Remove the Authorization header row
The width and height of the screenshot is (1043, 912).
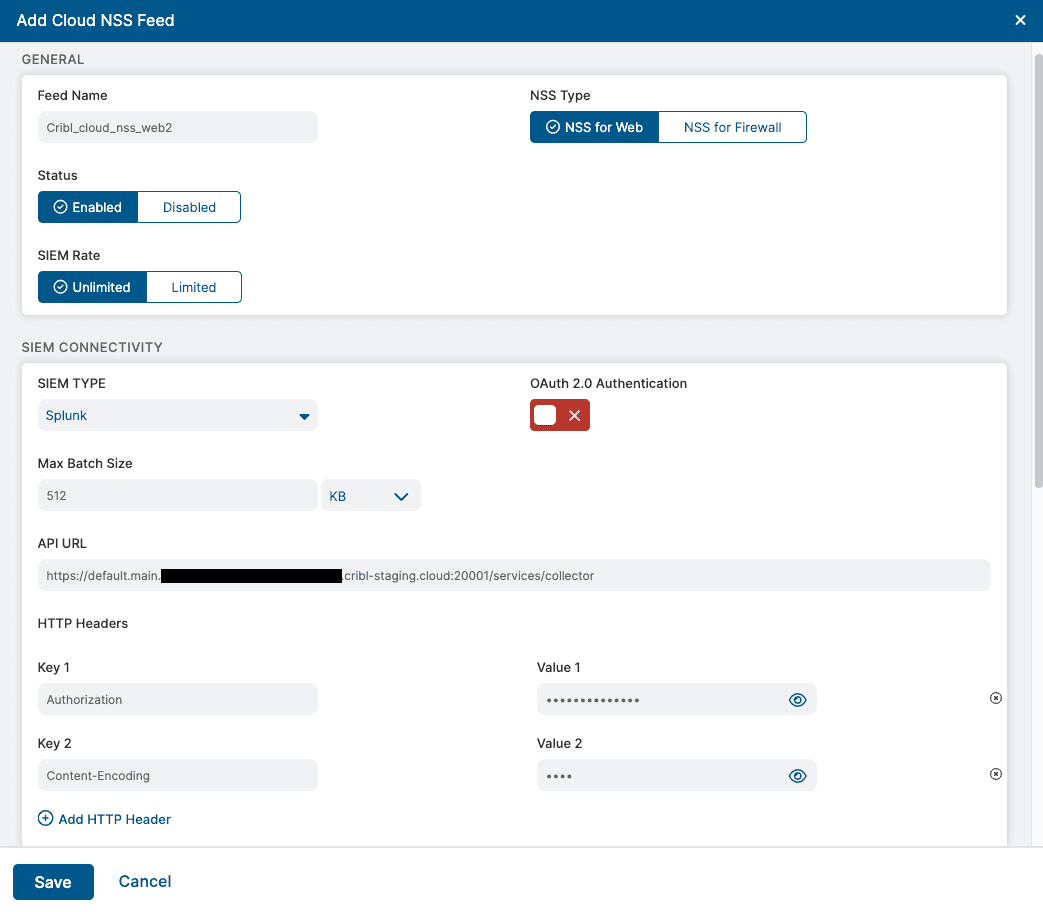click(x=995, y=698)
